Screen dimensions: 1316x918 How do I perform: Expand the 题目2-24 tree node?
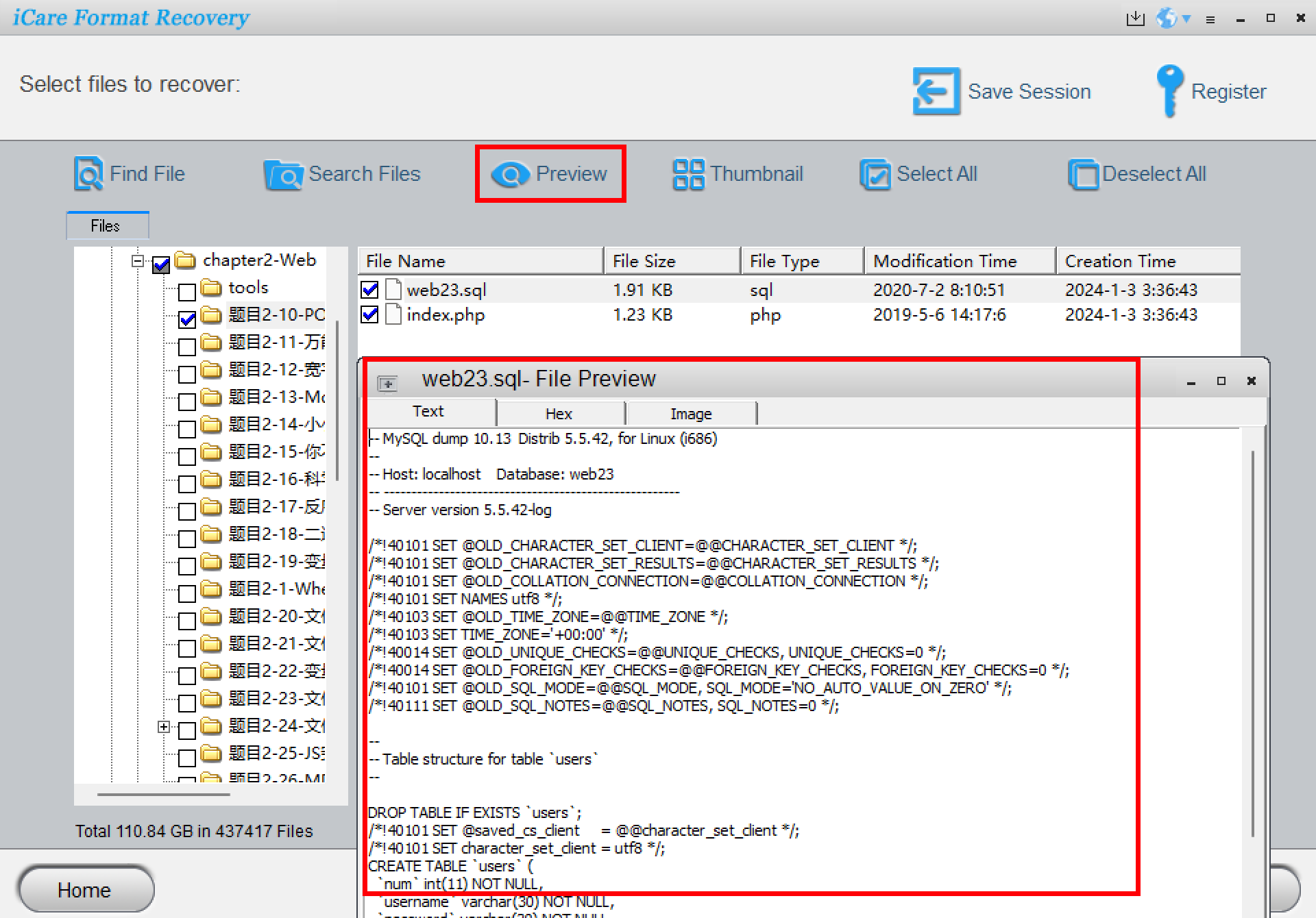(163, 728)
